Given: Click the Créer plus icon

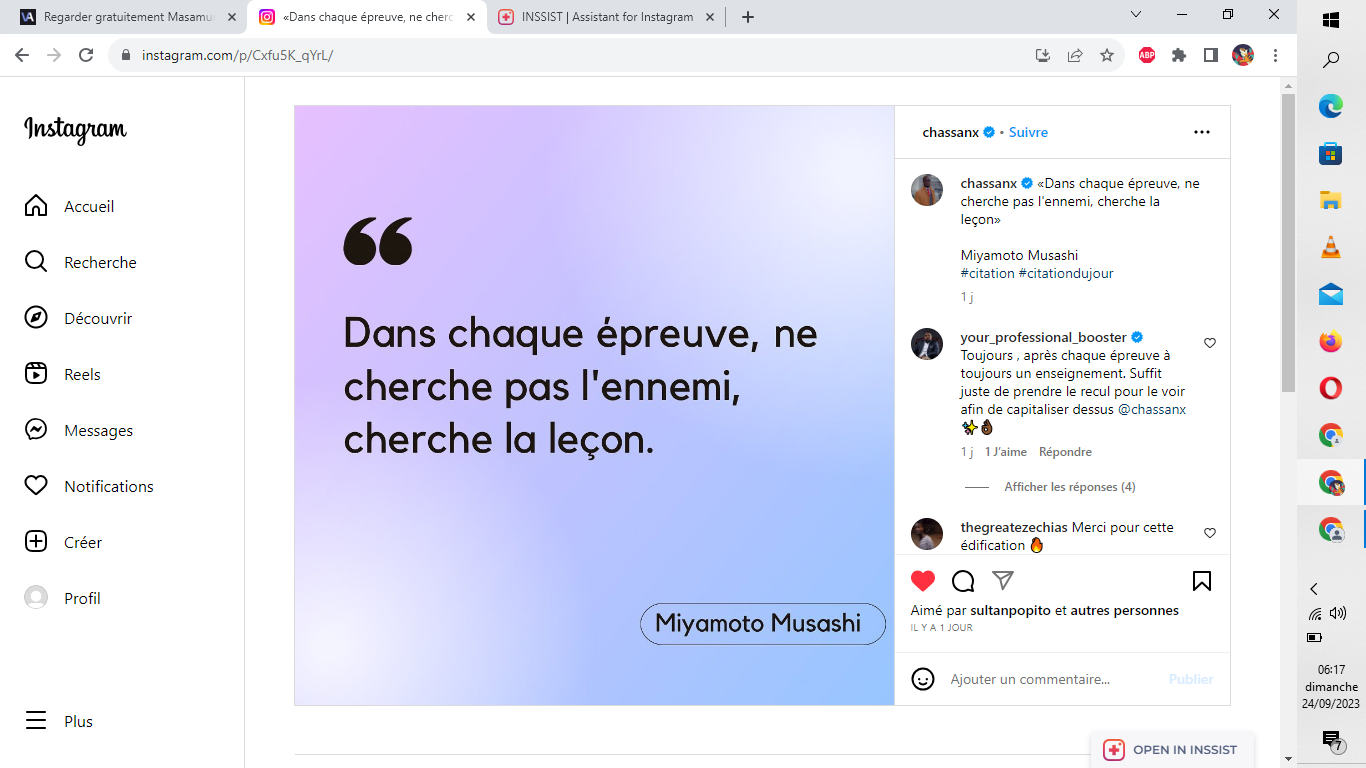Looking at the screenshot, I should click(x=36, y=542).
